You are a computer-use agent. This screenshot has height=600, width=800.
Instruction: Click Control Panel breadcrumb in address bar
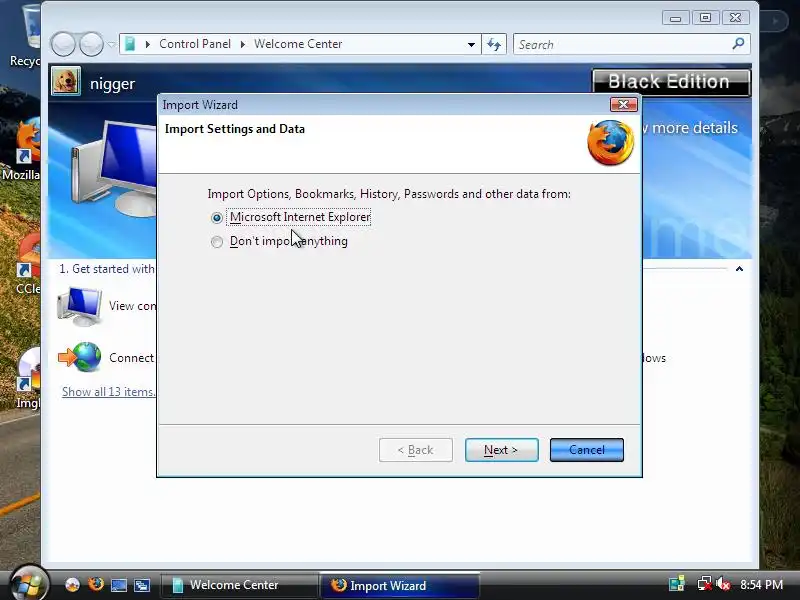click(195, 44)
